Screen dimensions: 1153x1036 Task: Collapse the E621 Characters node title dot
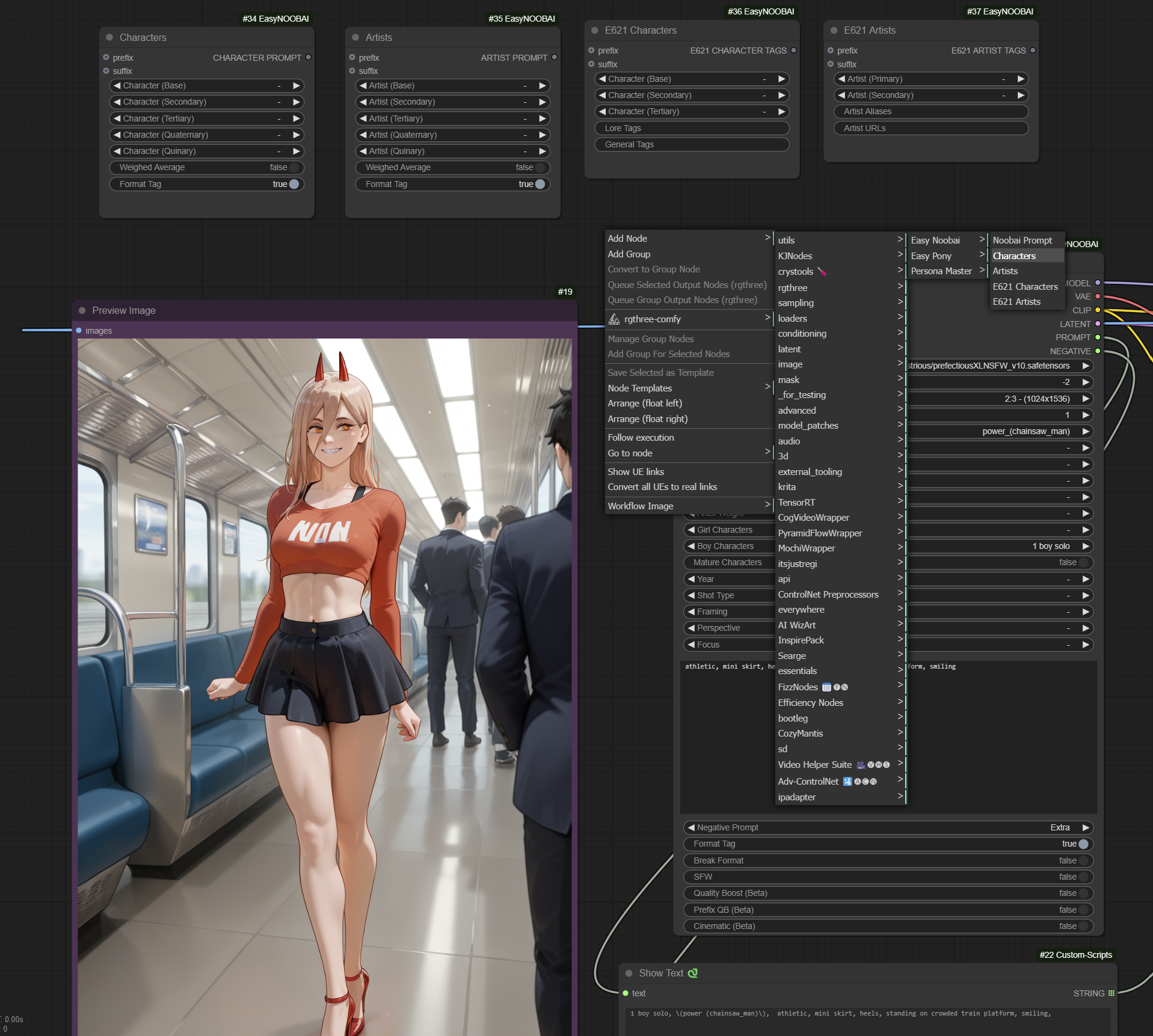pos(595,31)
